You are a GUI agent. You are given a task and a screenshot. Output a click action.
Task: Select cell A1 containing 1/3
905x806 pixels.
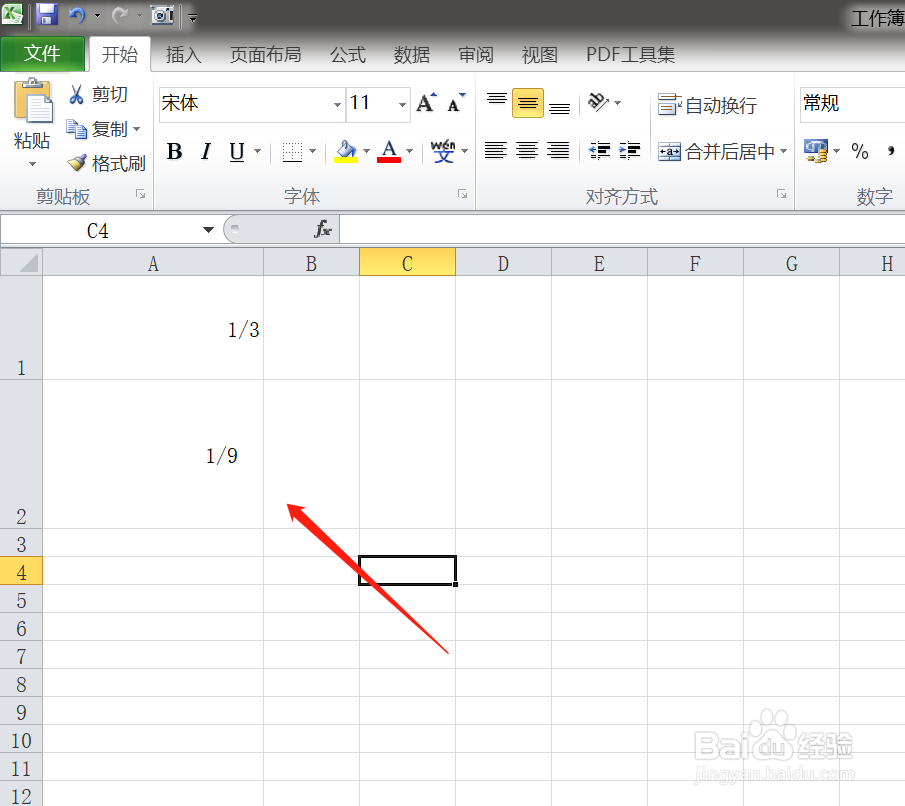153,328
